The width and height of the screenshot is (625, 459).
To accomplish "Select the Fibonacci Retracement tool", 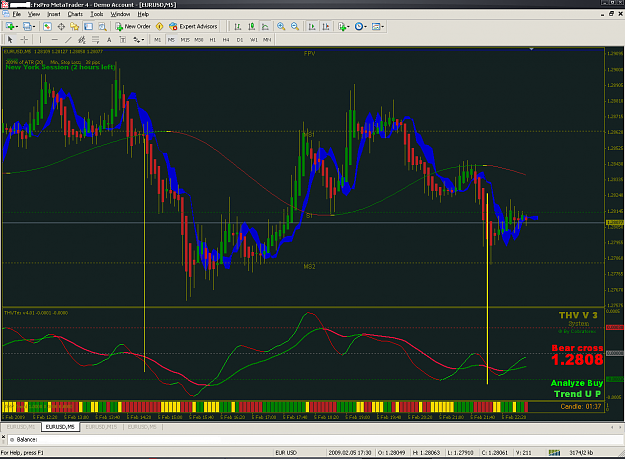I will pyautogui.click(x=95, y=39).
